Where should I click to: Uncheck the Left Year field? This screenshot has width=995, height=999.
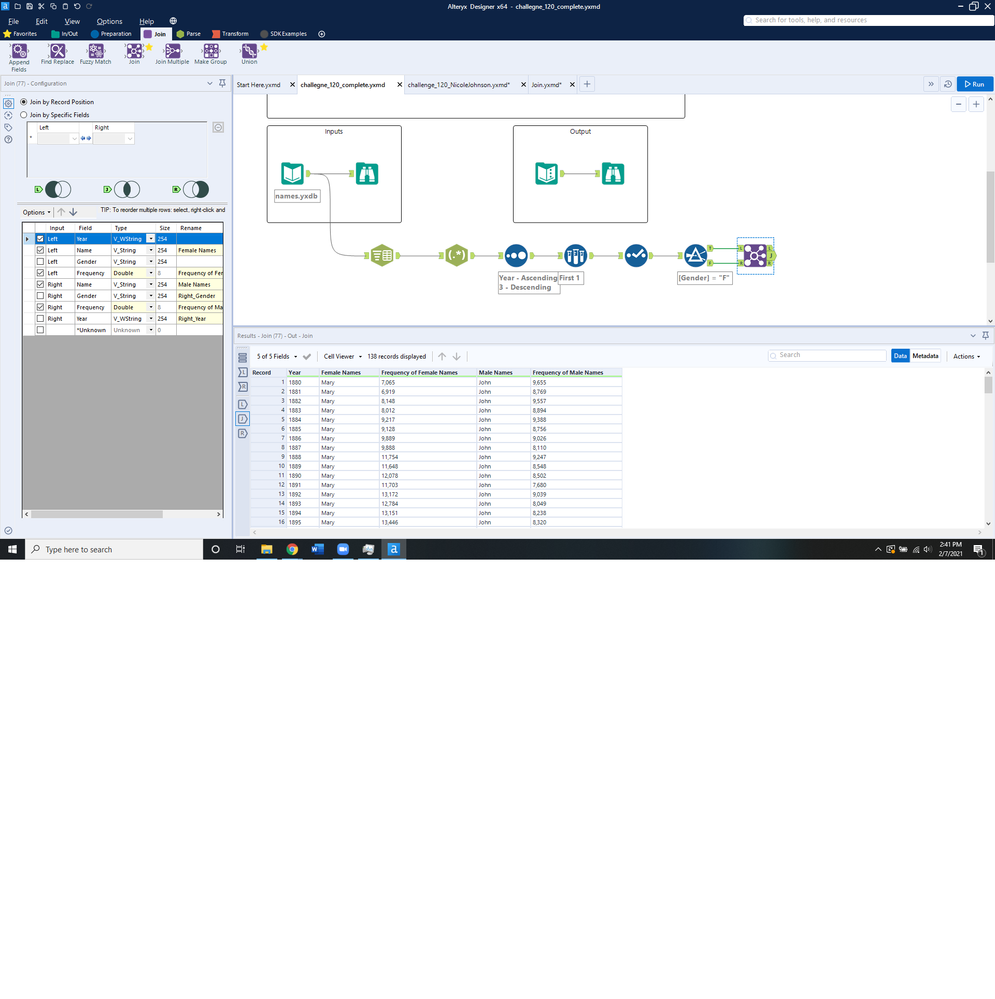click(40, 239)
